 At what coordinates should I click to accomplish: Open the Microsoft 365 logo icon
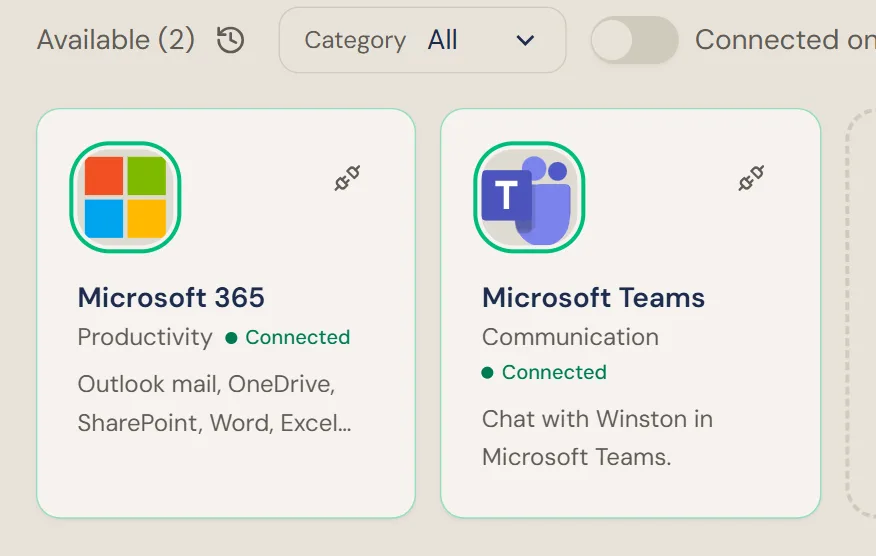point(125,197)
